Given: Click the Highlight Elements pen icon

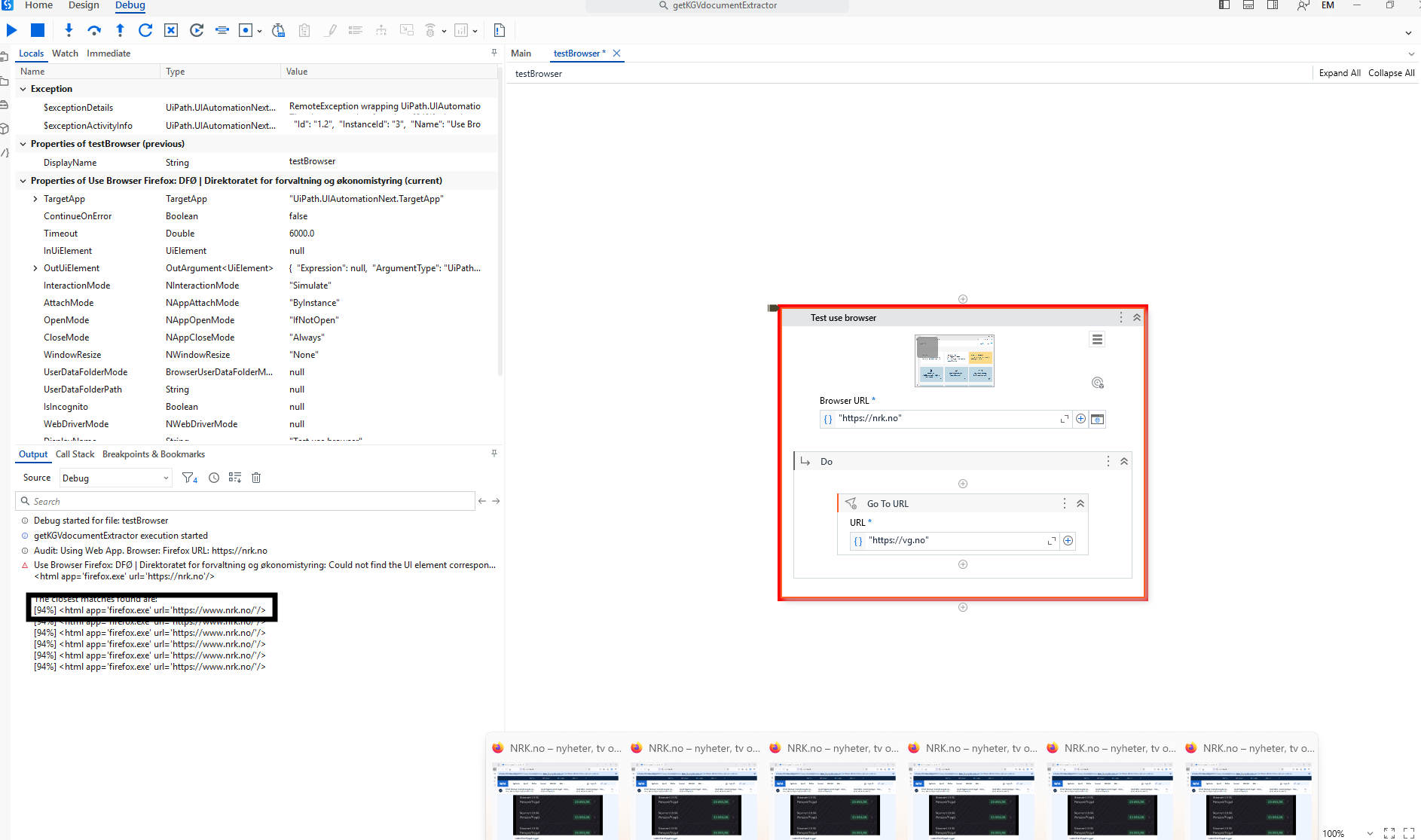Looking at the screenshot, I should click(330, 30).
